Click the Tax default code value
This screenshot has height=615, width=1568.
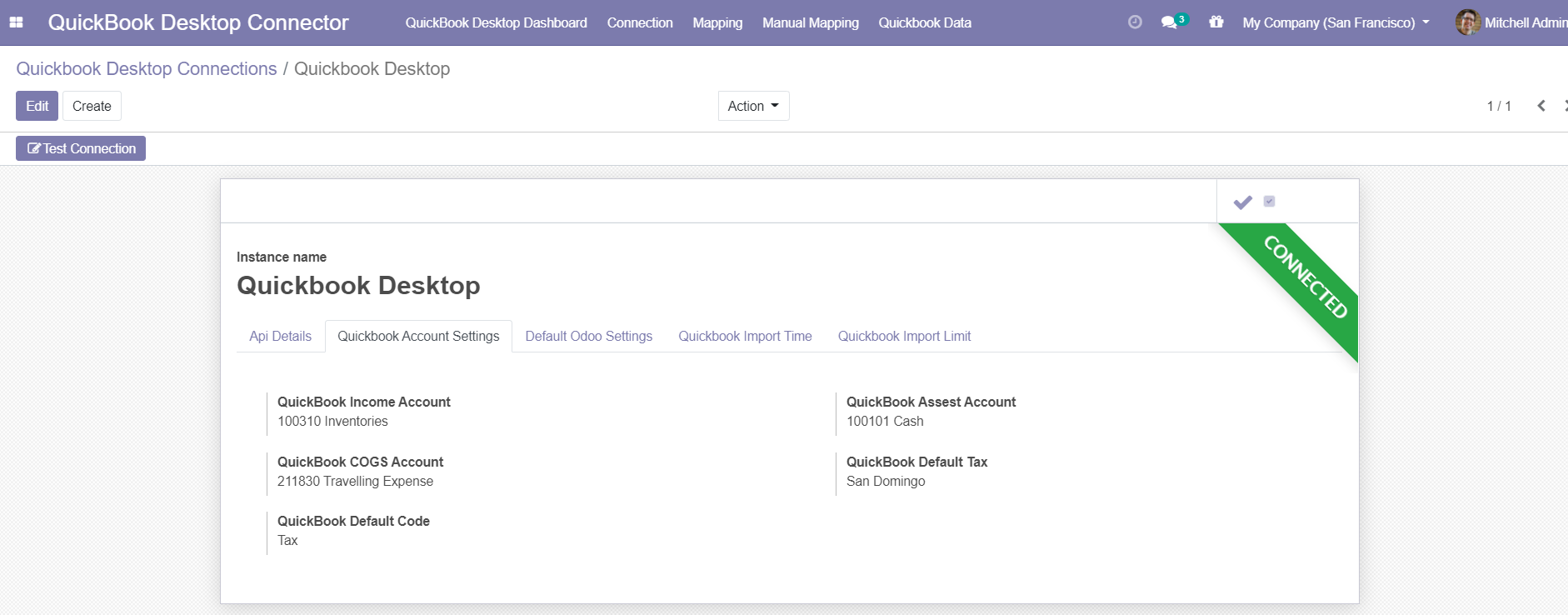click(x=287, y=540)
